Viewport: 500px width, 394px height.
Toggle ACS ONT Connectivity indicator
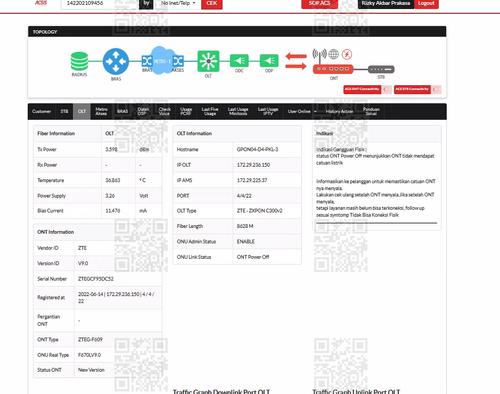[387, 89]
